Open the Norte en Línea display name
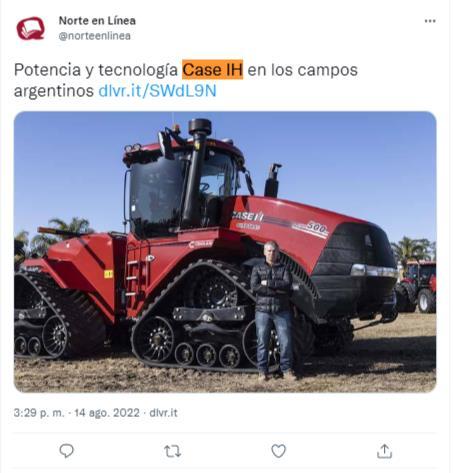 tap(97, 21)
